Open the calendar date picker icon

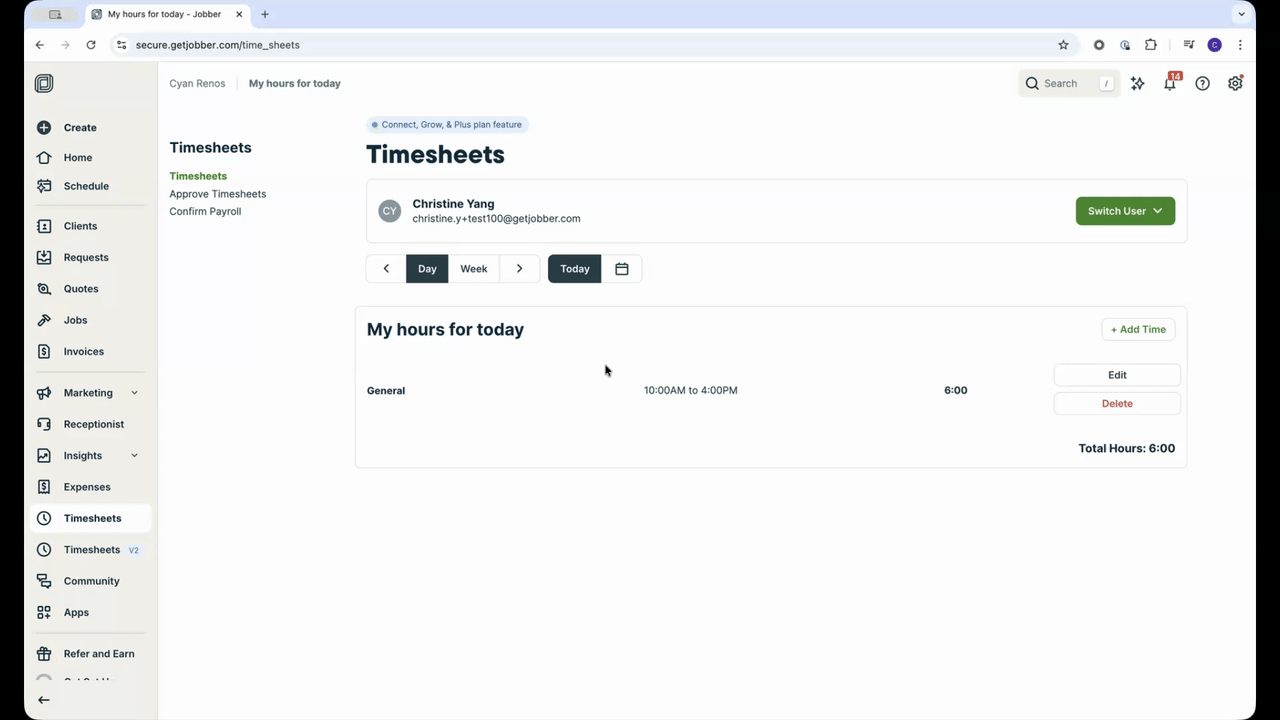pyautogui.click(x=622, y=269)
